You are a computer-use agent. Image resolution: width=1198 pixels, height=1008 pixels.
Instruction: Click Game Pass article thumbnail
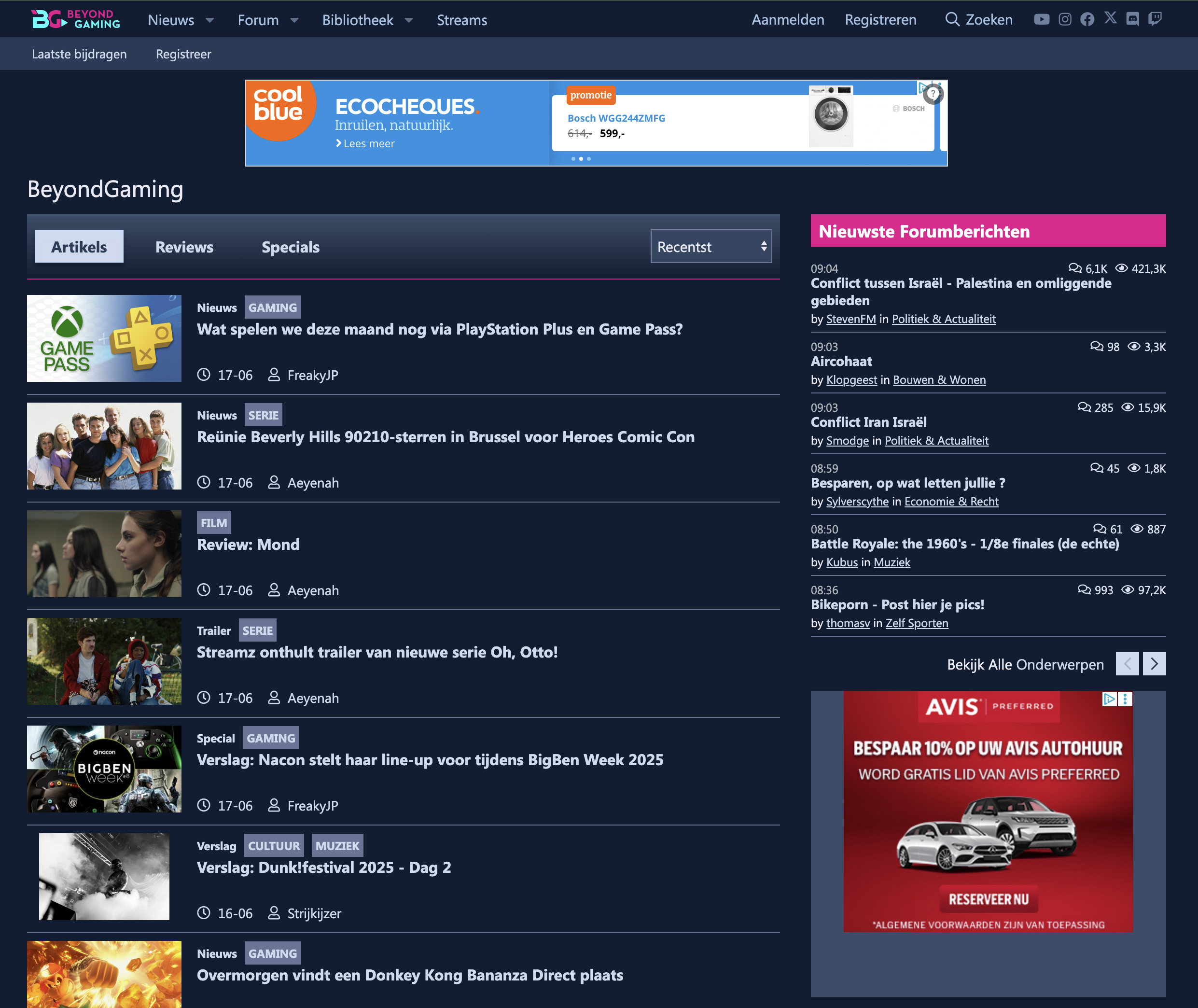104,338
